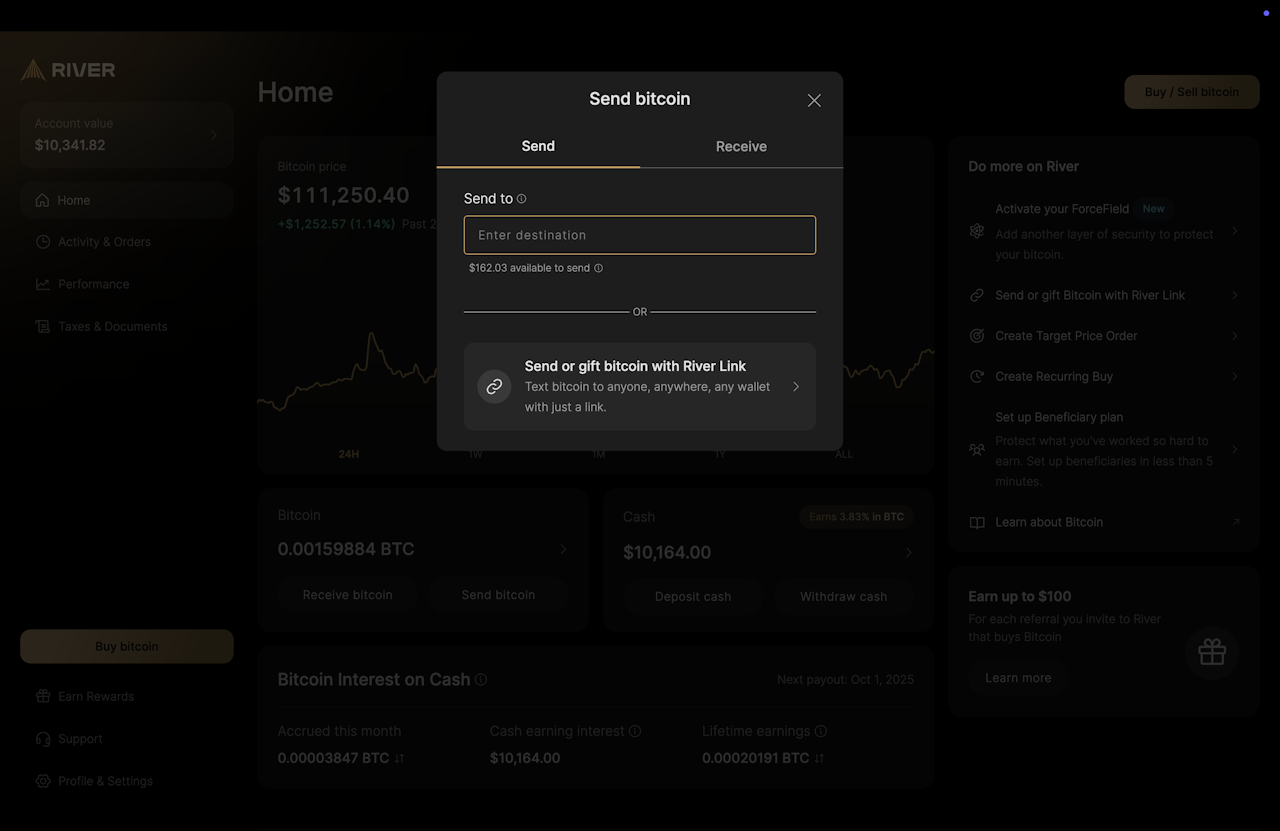This screenshot has height=831, width=1280.
Task: Click the Taxes & Documents icon
Action: point(42,326)
